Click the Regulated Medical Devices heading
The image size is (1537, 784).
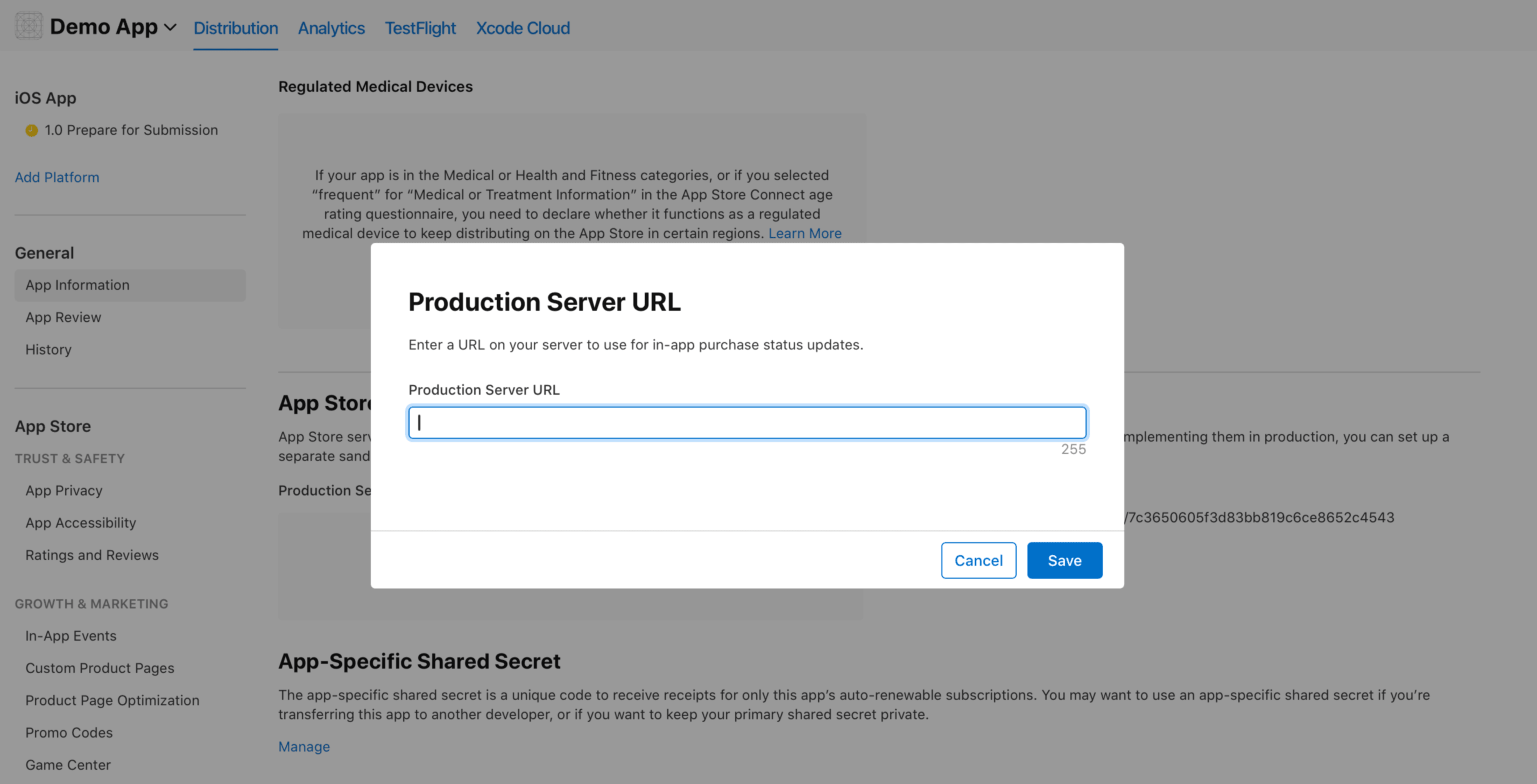tap(375, 87)
